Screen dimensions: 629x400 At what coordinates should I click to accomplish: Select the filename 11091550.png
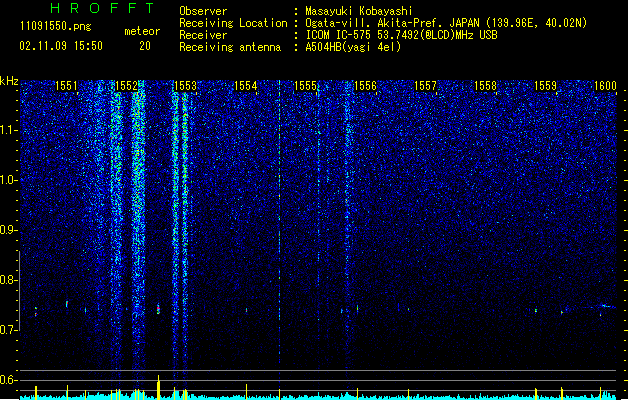56,27
